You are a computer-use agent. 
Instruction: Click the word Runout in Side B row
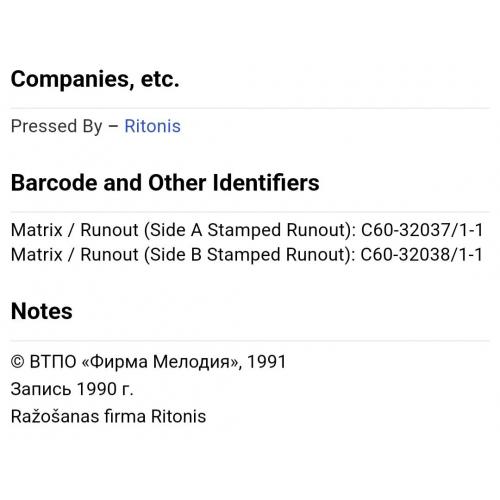(109, 255)
